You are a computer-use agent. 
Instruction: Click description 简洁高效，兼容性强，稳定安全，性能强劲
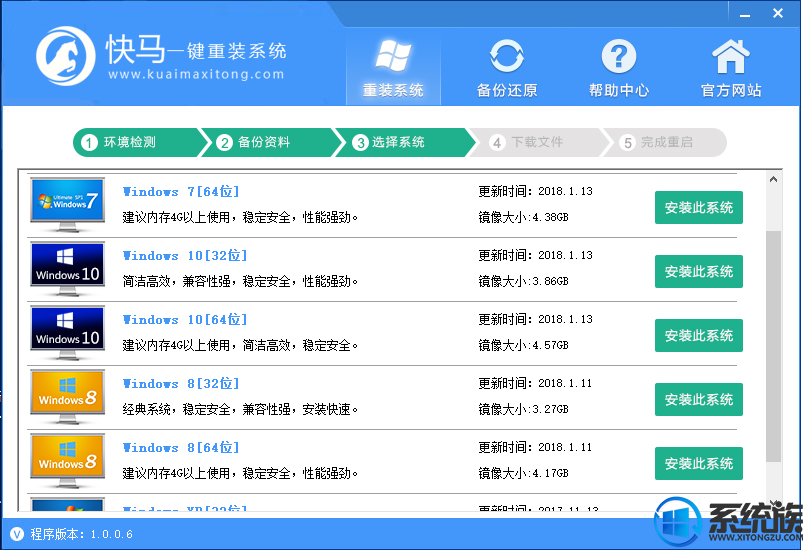[240, 281]
